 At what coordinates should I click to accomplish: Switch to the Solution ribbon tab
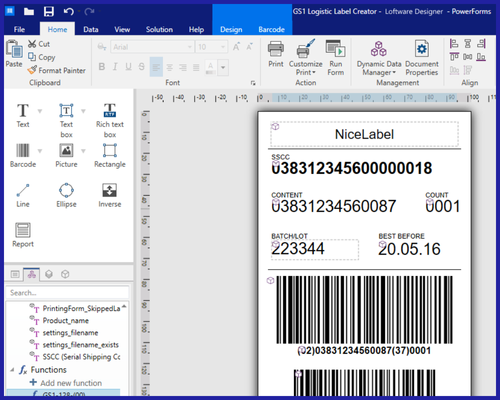[159, 29]
